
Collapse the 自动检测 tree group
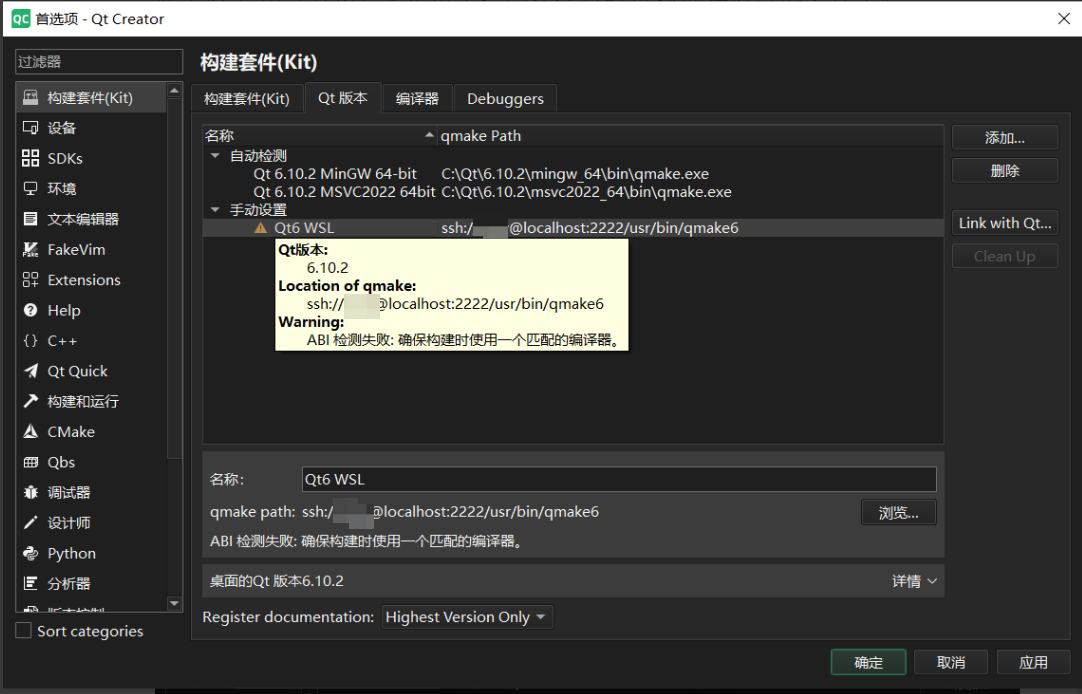coord(215,156)
